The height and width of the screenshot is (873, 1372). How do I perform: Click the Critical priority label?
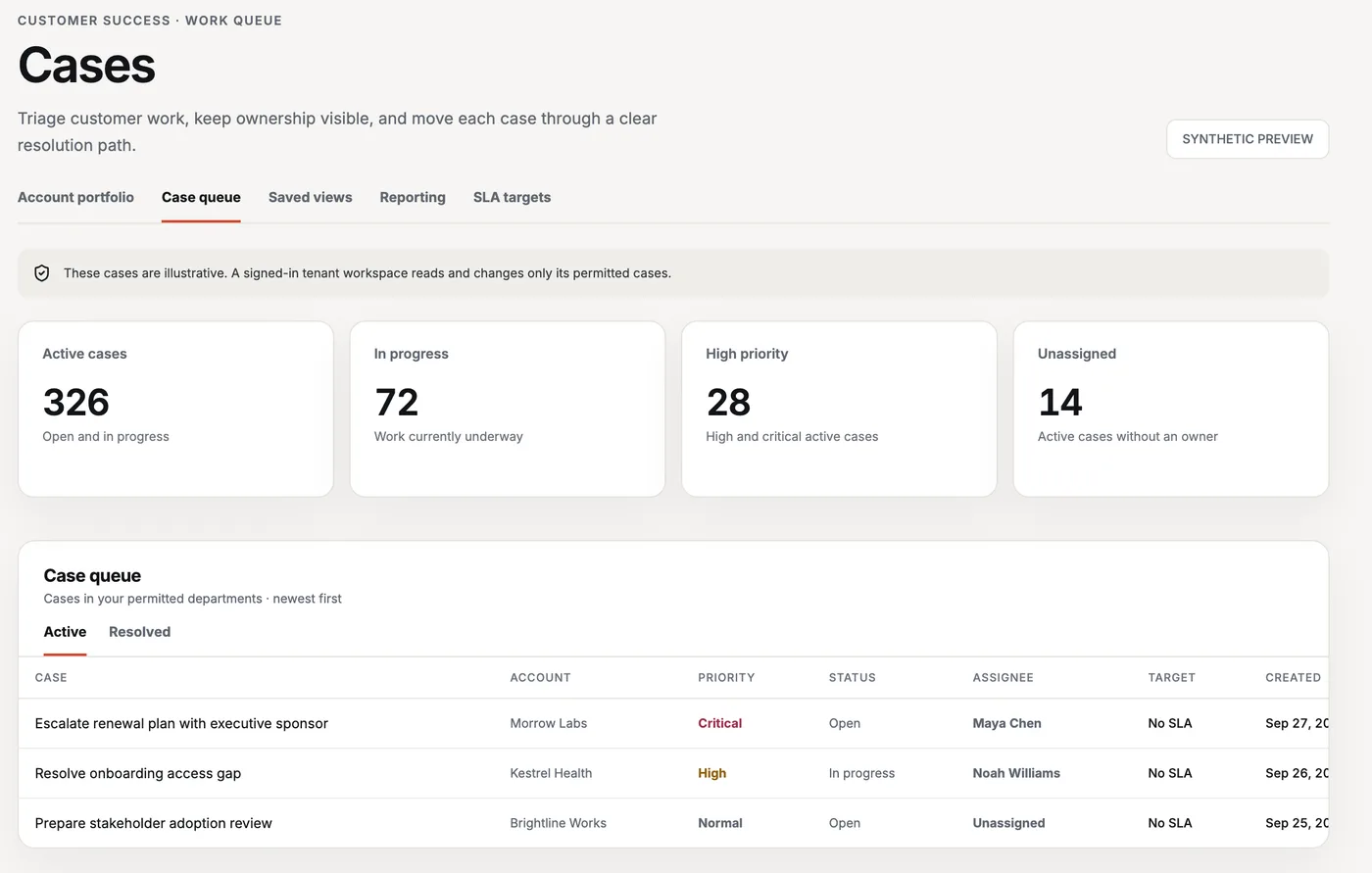coord(719,723)
